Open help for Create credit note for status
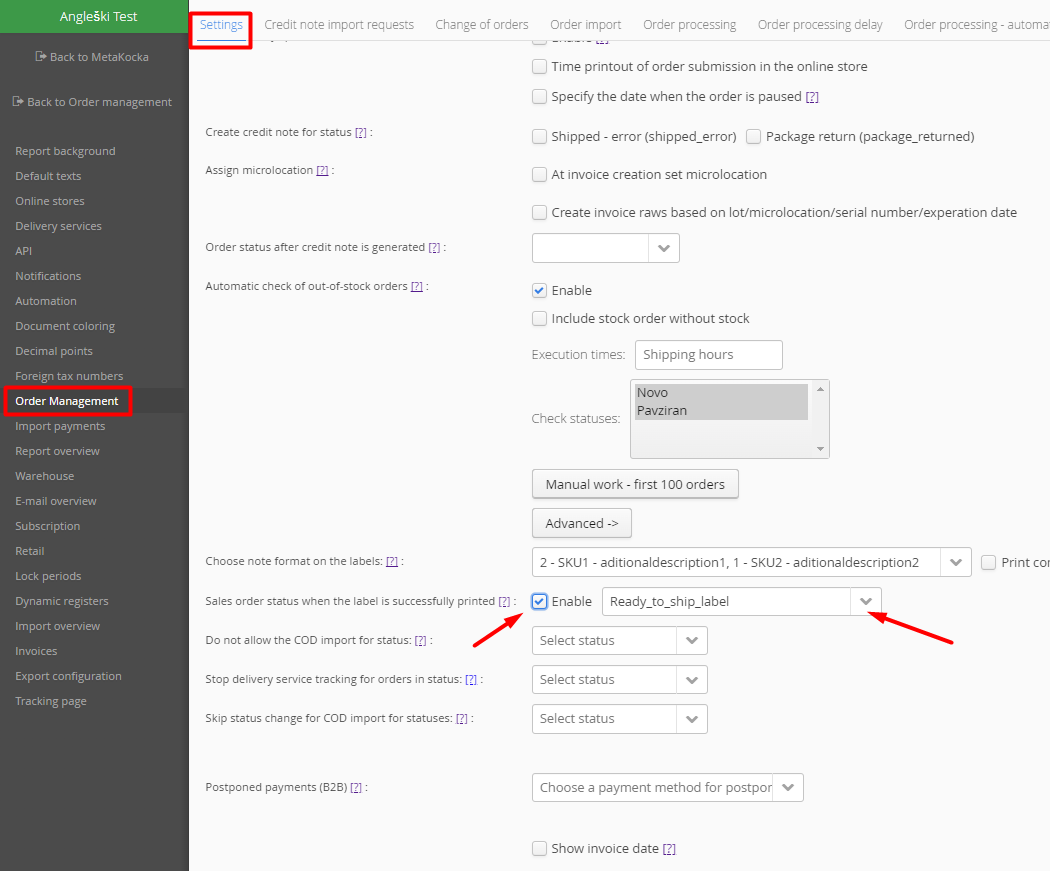 pyautogui.click(x=360, y=133)
